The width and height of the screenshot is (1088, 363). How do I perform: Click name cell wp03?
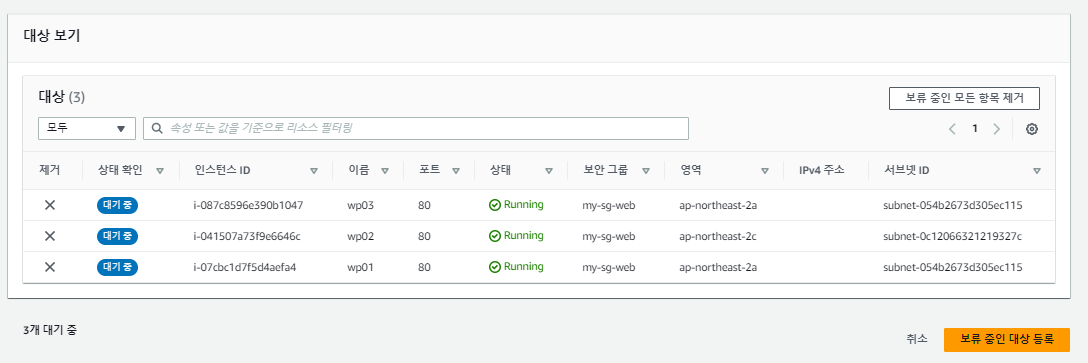361,205
